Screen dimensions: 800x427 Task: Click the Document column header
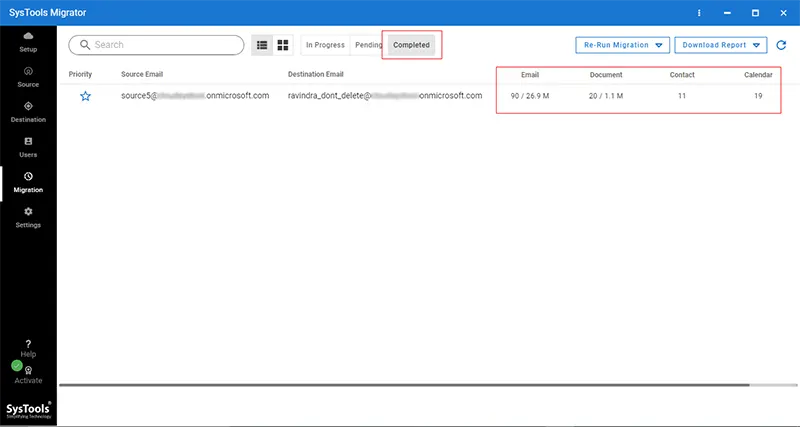pyautogui.click(x=606, y=75)
